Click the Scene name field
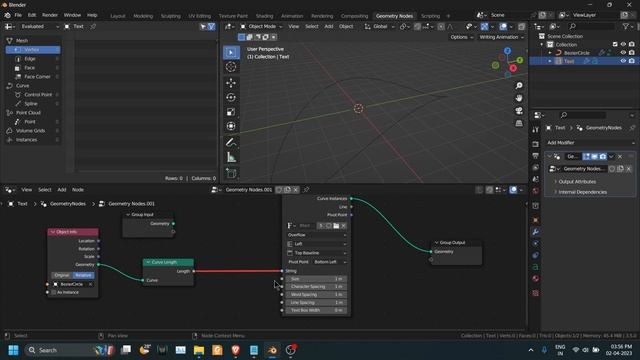The width and height of the screenshot is (640, 360). 509,15
